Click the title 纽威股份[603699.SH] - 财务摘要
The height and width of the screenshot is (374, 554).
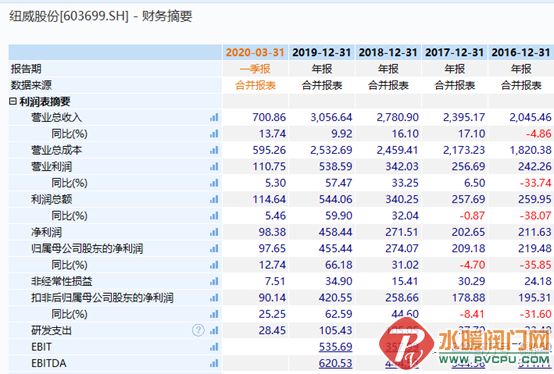pyautogui.click(x=101, y=16)
